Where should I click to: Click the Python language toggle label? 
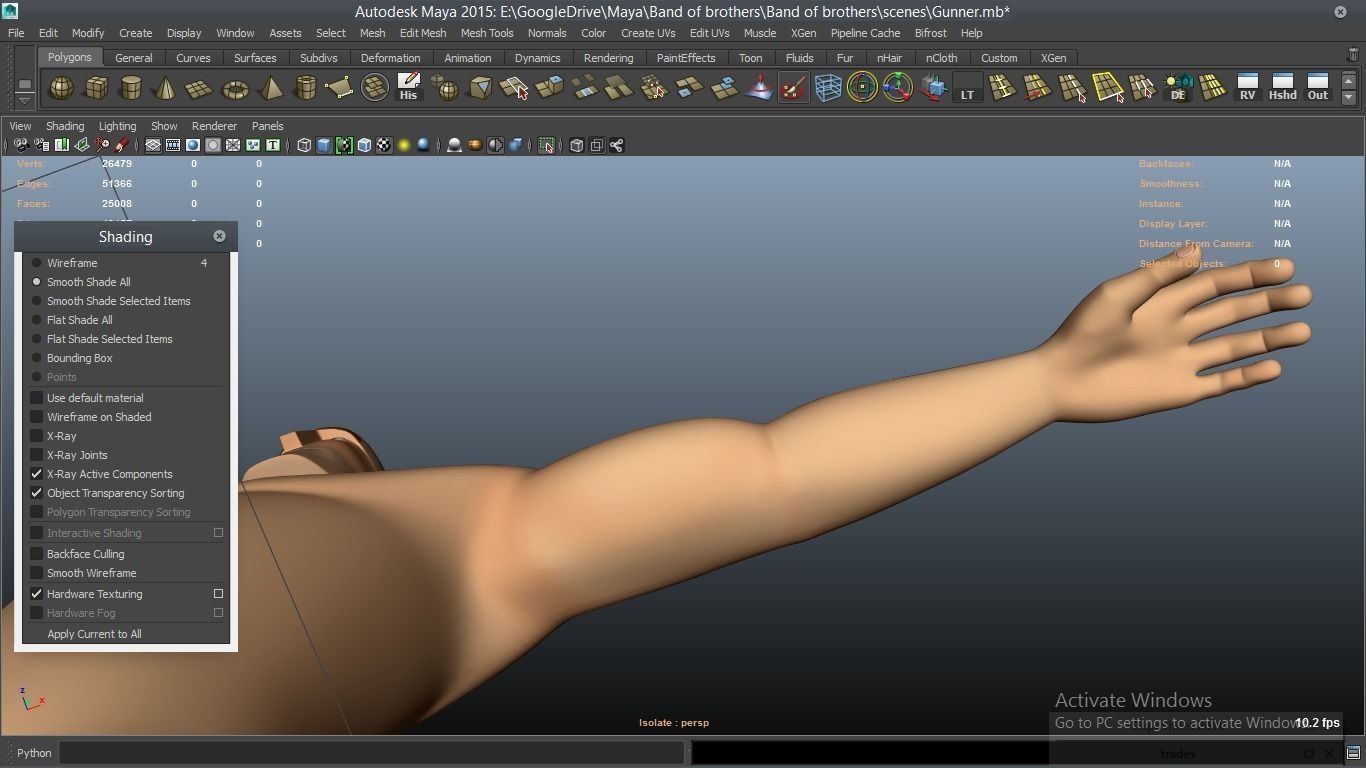(x=34, y=753)
